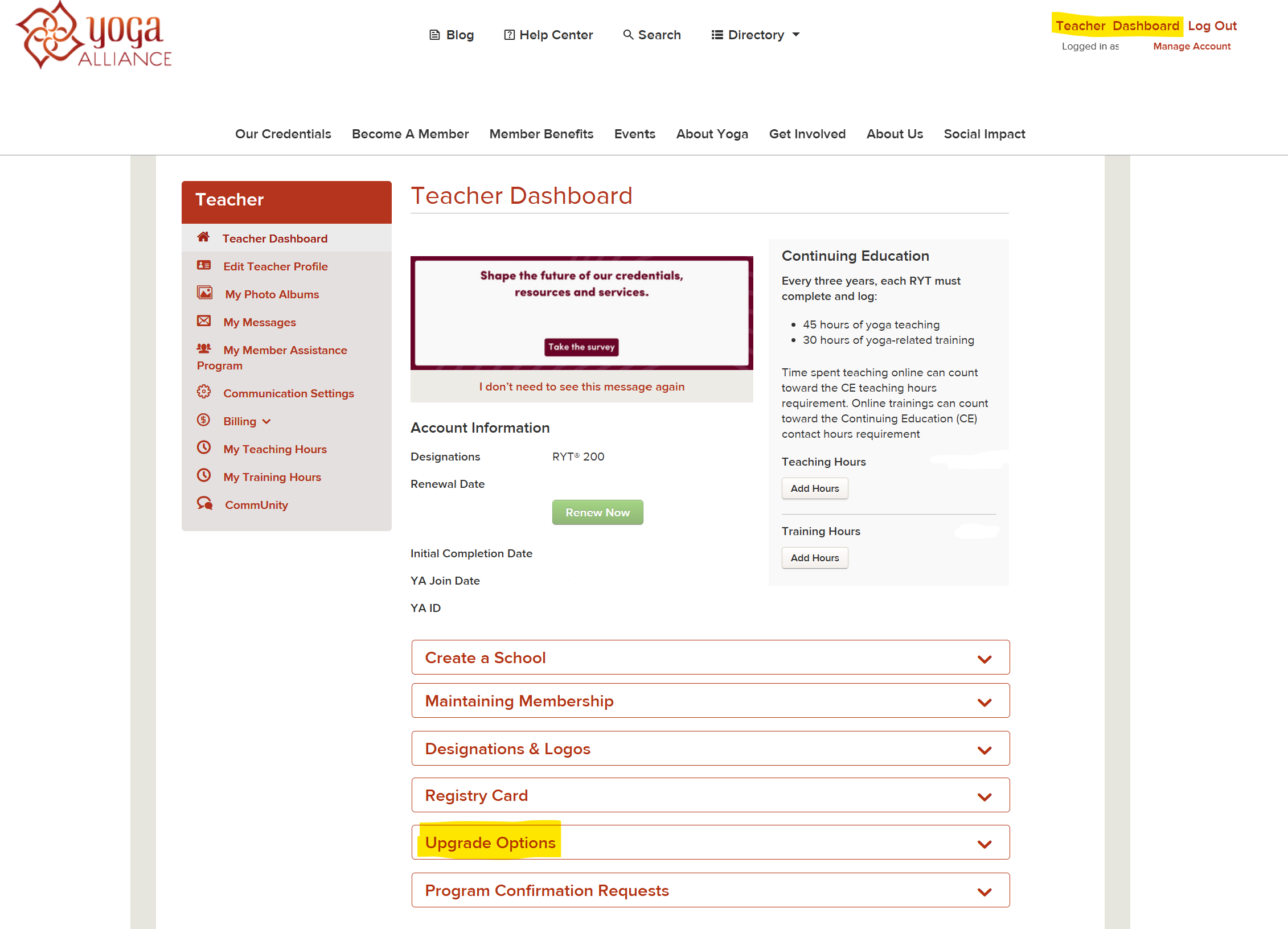The image size is (1288, 929).
Task: Click the envelope icon for My Messages
Action: 204,321
